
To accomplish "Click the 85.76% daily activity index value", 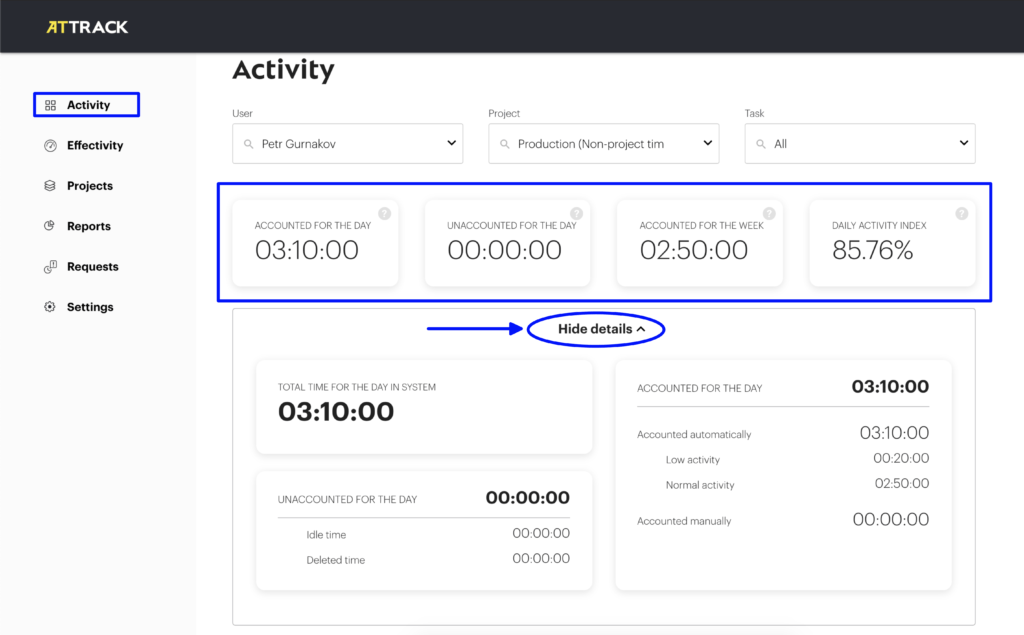I will pos(872,250).
